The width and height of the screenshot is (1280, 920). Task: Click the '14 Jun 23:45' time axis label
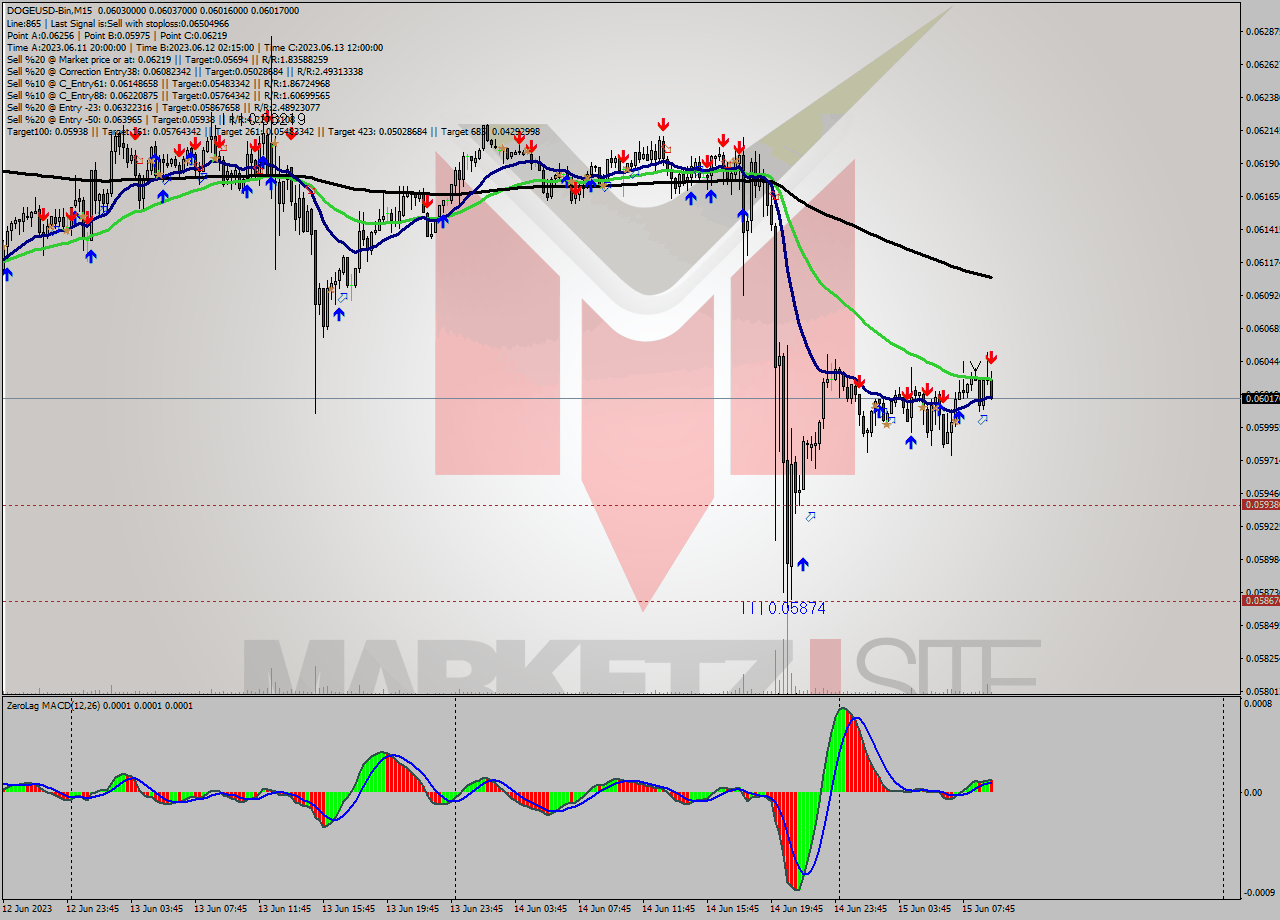coord(861,909)
